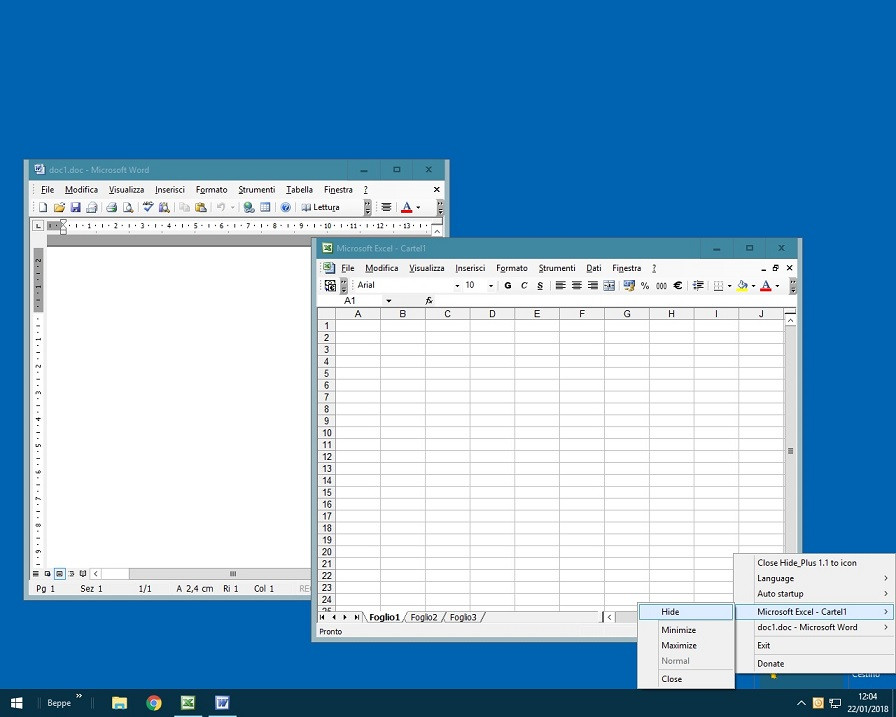Apply percent style in Excel
This screenshot has height=717, width=896.
tap(645, 286)
